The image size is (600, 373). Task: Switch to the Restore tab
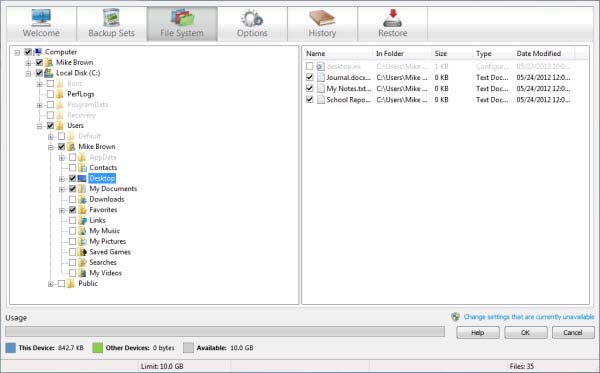[393, 23]
